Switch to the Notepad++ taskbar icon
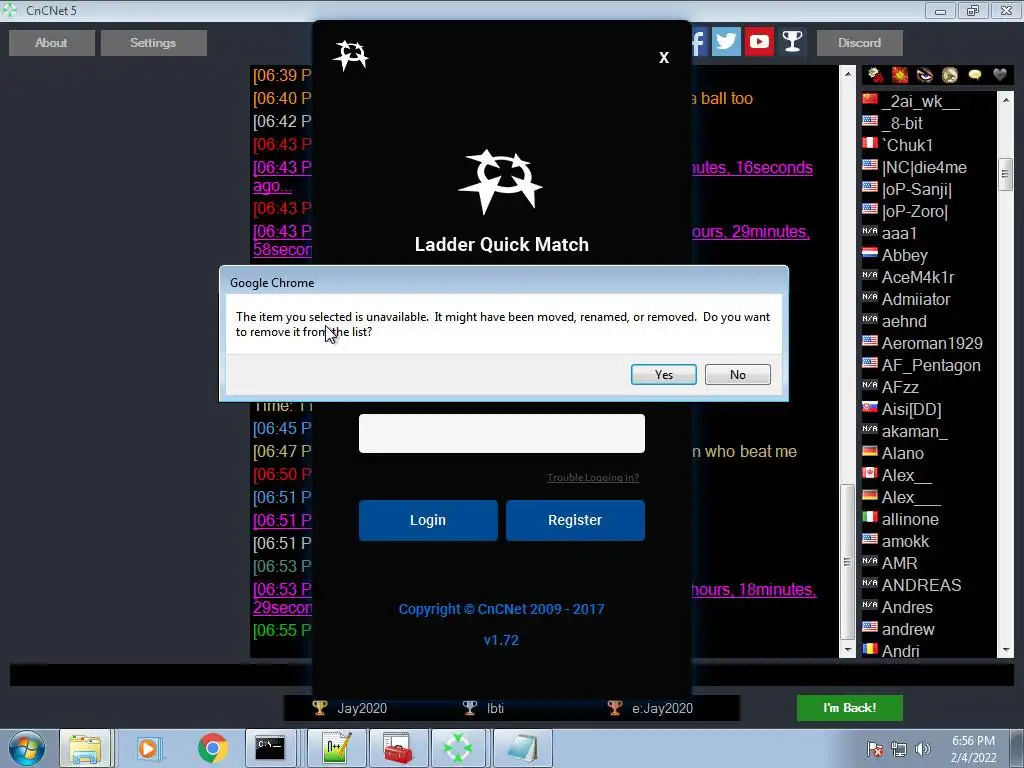 pyautogui.click(x=337, y=748)
